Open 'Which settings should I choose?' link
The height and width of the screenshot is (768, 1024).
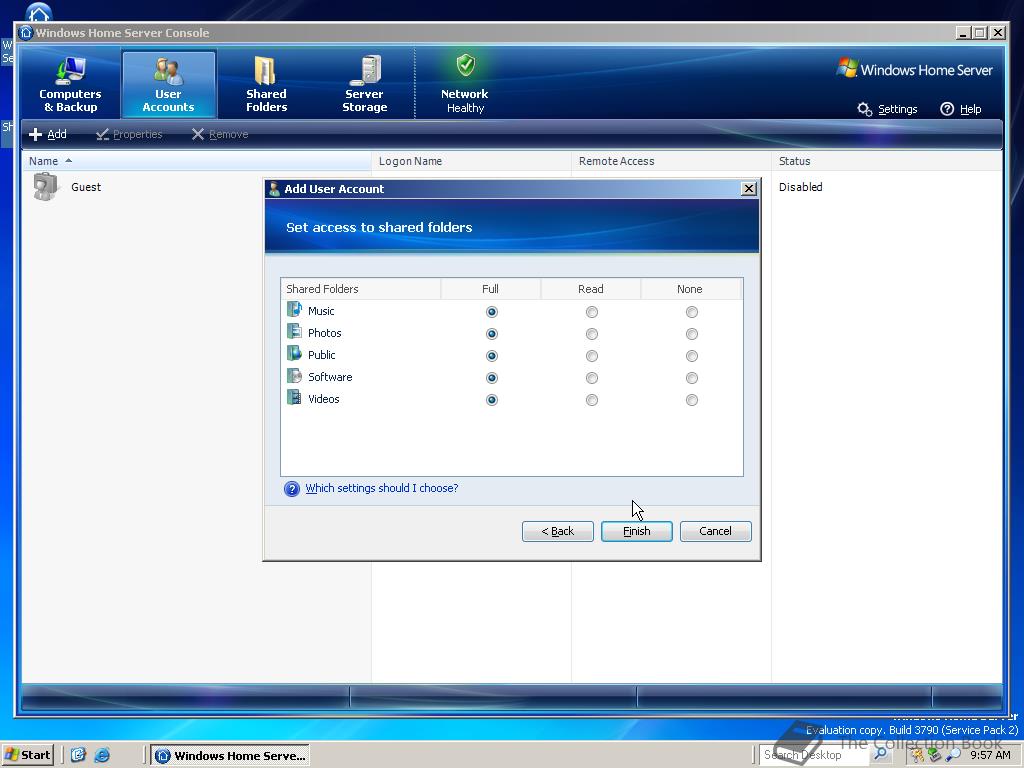pos(381,488)
